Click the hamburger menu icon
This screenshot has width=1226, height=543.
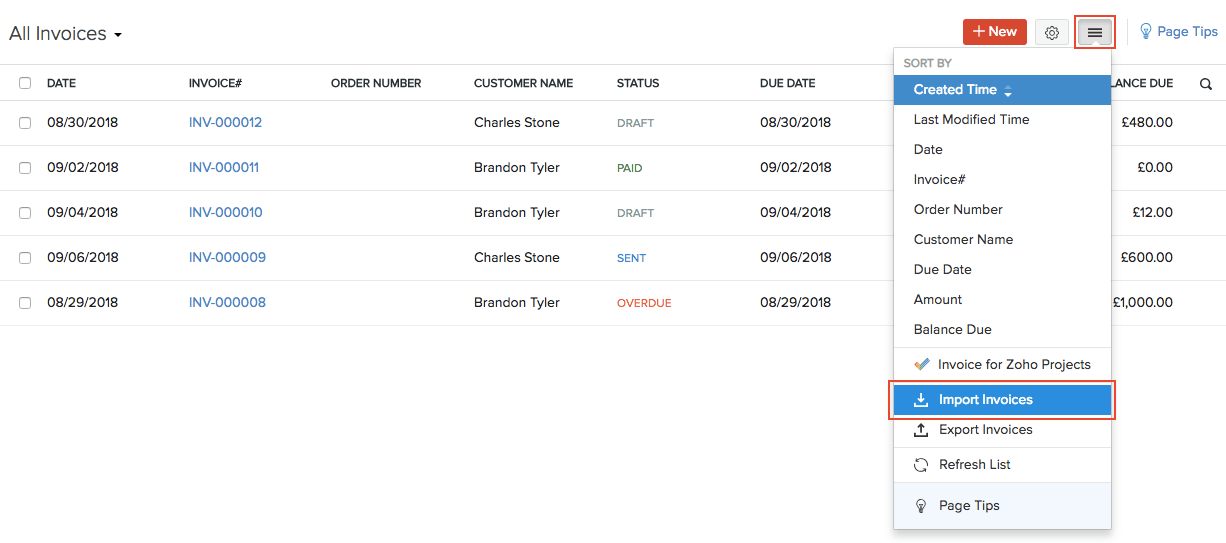pos(1095,33)
